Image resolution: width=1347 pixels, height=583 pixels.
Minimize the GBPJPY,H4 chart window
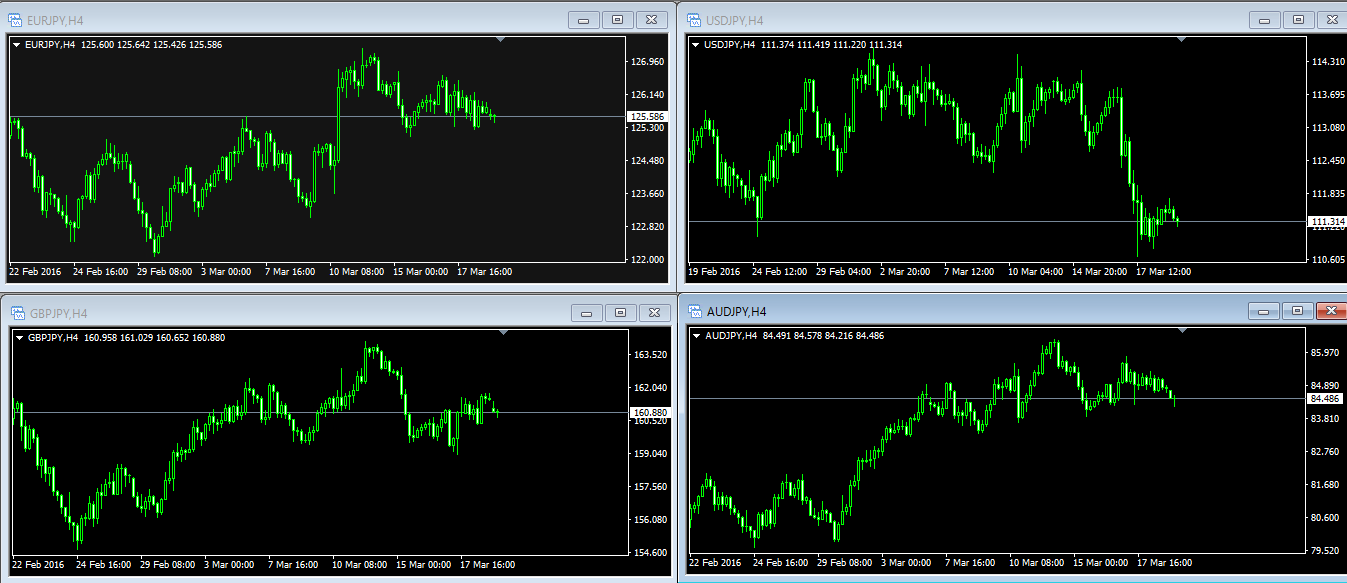pyautogui.click(x=586, y=313)
